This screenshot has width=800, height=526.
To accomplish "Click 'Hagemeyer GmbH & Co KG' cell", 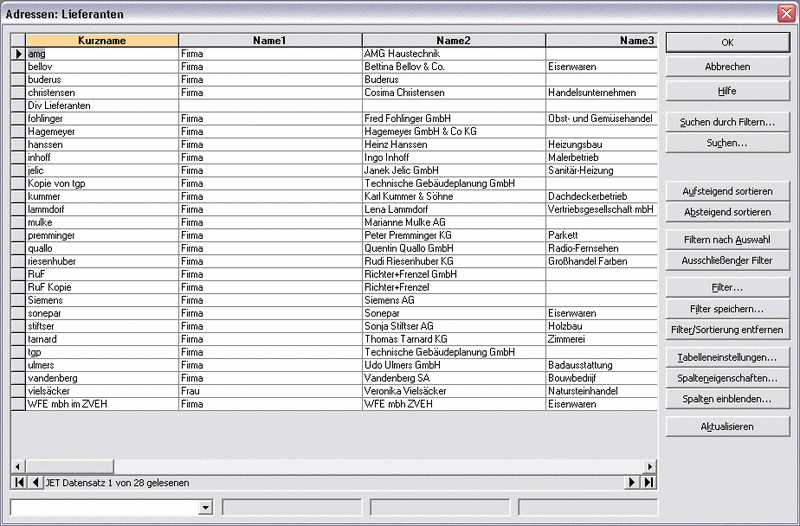I will (x=454, y=131).
